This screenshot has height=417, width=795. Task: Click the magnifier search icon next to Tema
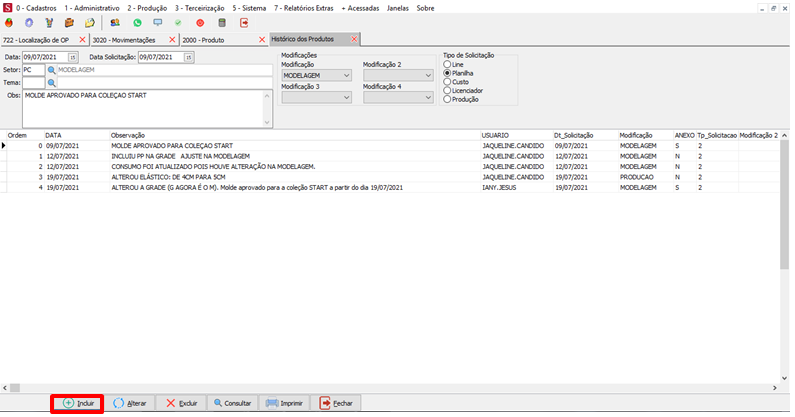[51, 83]
